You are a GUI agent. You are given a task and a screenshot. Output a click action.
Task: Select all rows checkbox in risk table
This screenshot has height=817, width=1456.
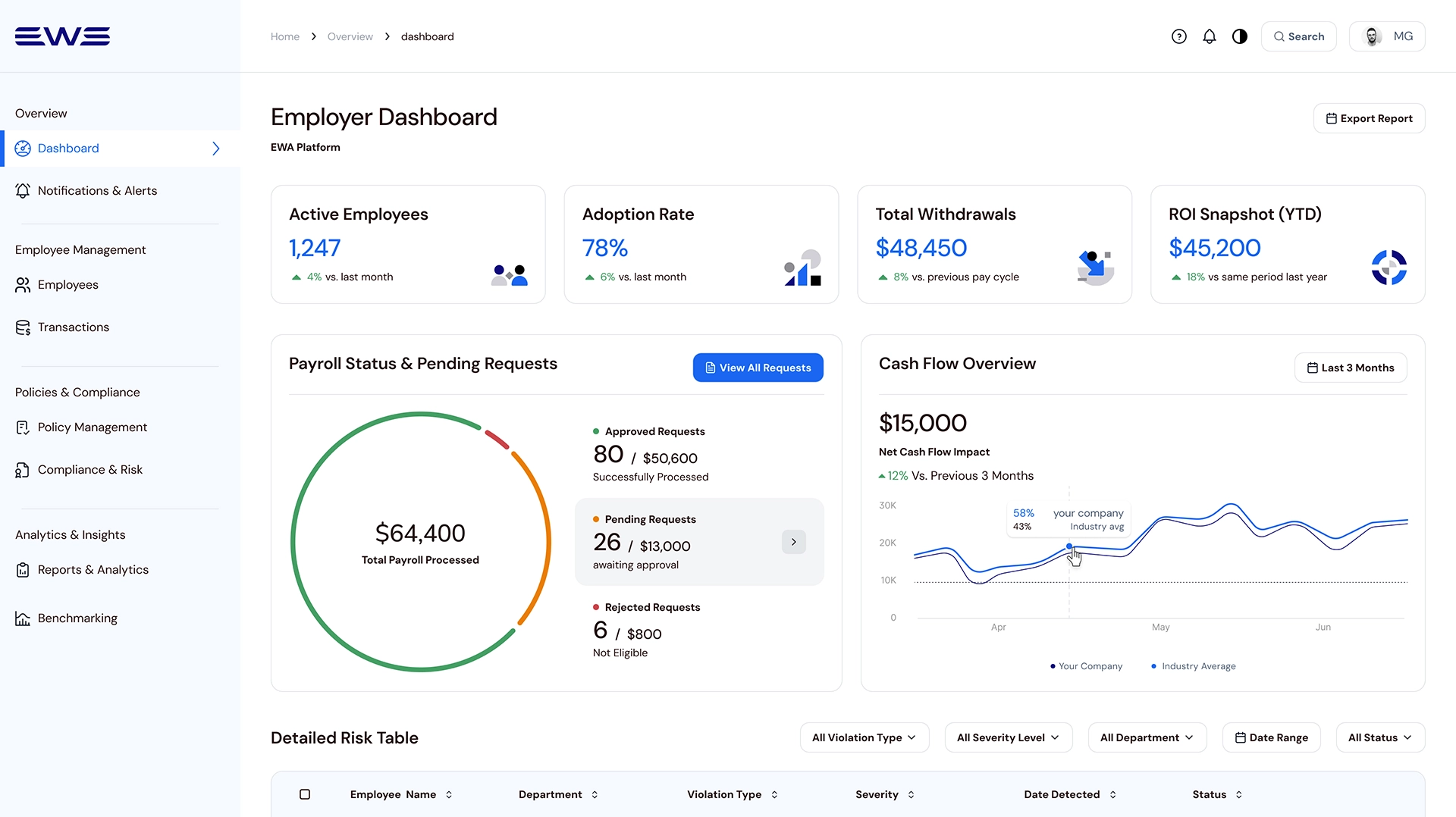305,794
